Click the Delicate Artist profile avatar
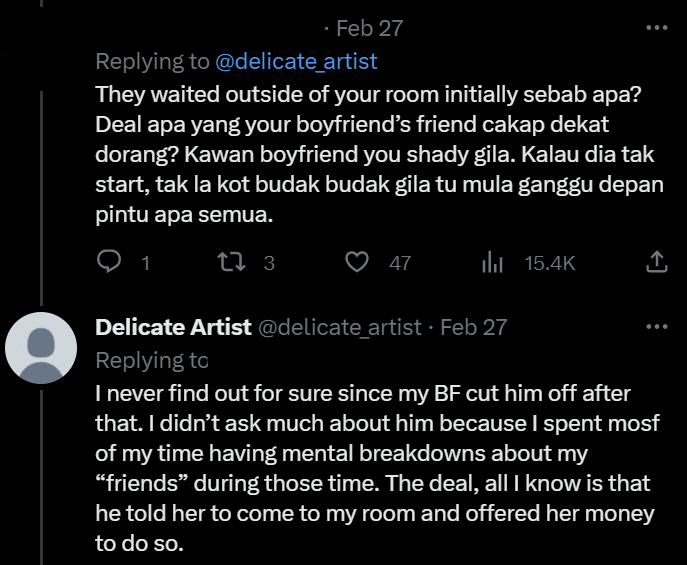687x565 pixels. [41, 348]
